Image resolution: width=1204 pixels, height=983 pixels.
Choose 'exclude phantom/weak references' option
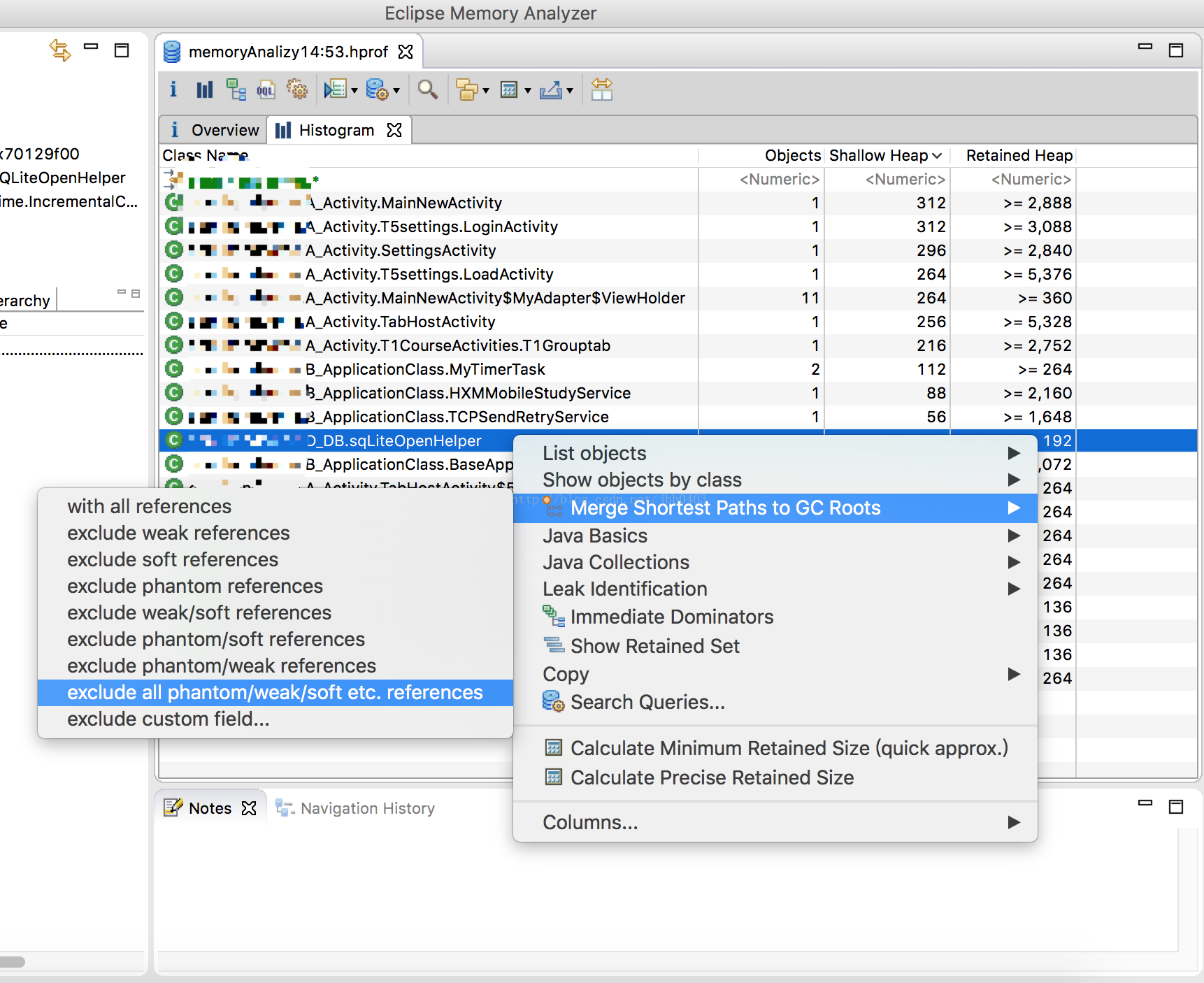275,666
